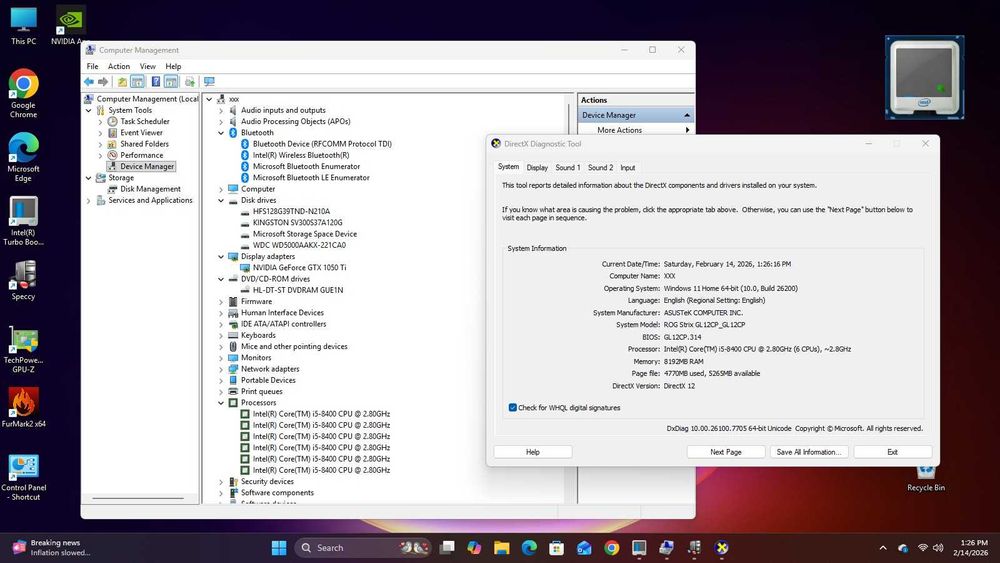This screenshot has width=1000, height=563.
Task: Open Google Chrome desktop shortcut
Action: click(23, 93)
